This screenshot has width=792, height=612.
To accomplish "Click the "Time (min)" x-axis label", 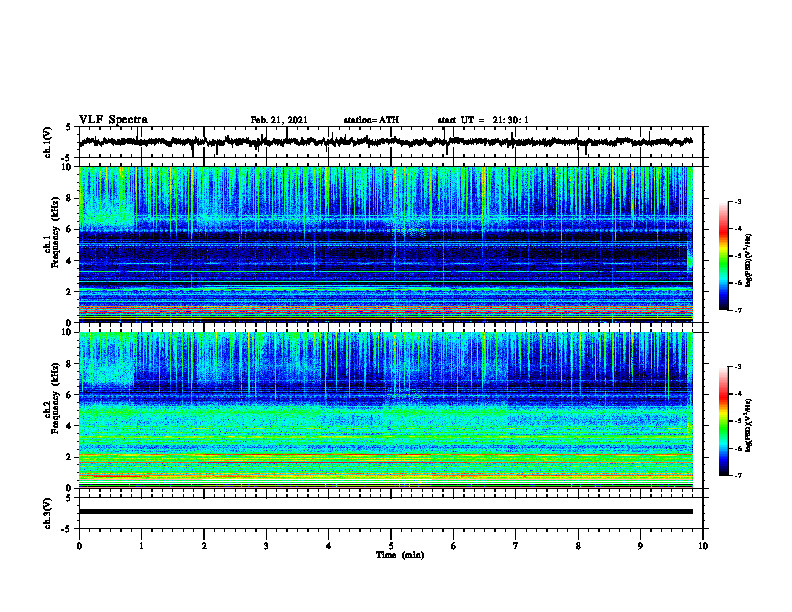I will 400,555.
